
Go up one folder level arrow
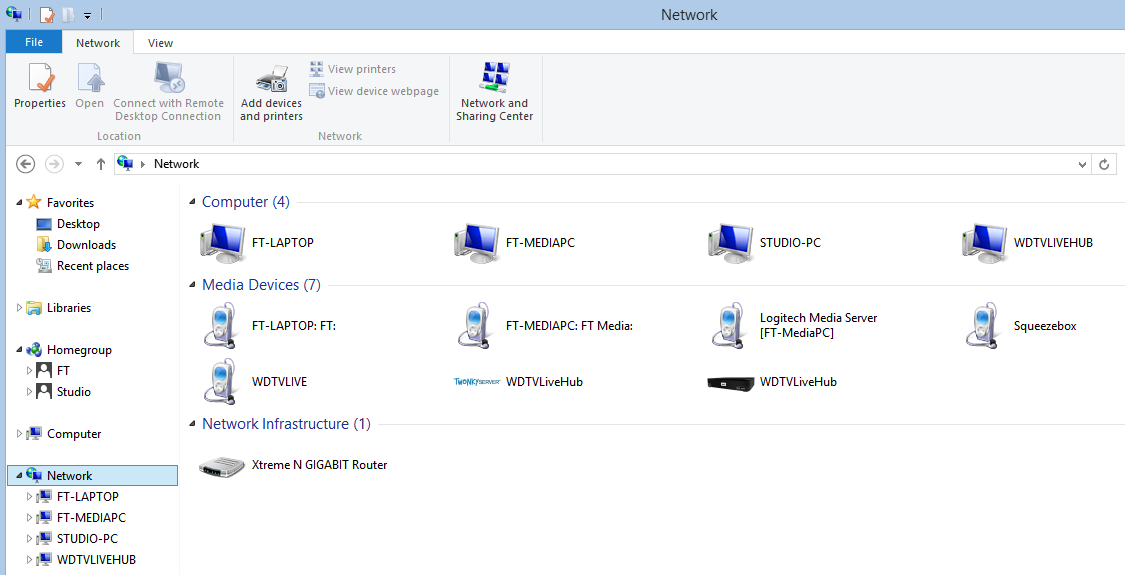[x=101, y=164]
